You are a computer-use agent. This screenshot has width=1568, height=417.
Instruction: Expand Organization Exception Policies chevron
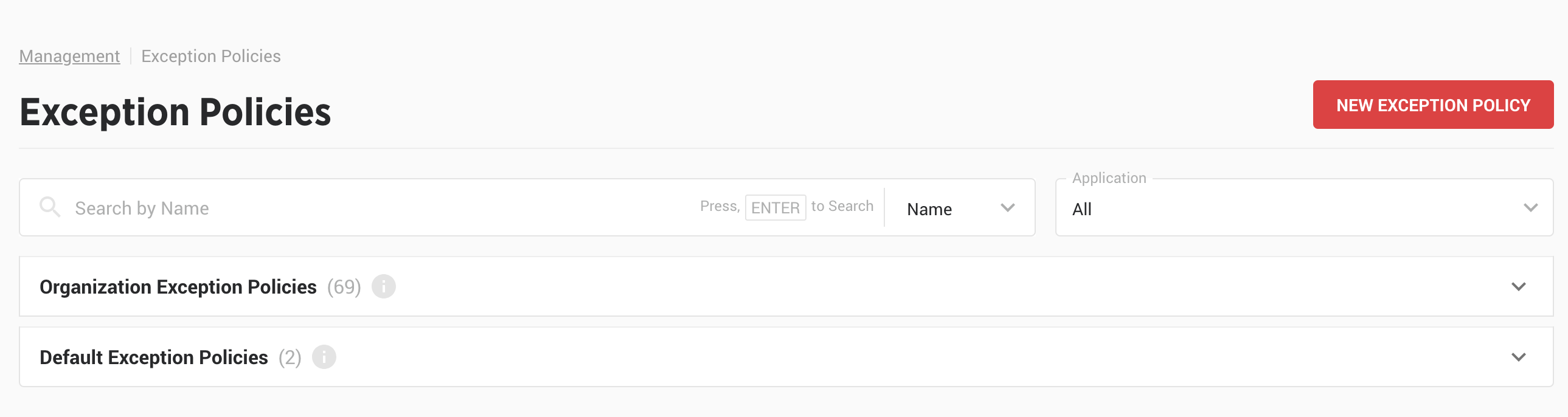coord(1518,287)
